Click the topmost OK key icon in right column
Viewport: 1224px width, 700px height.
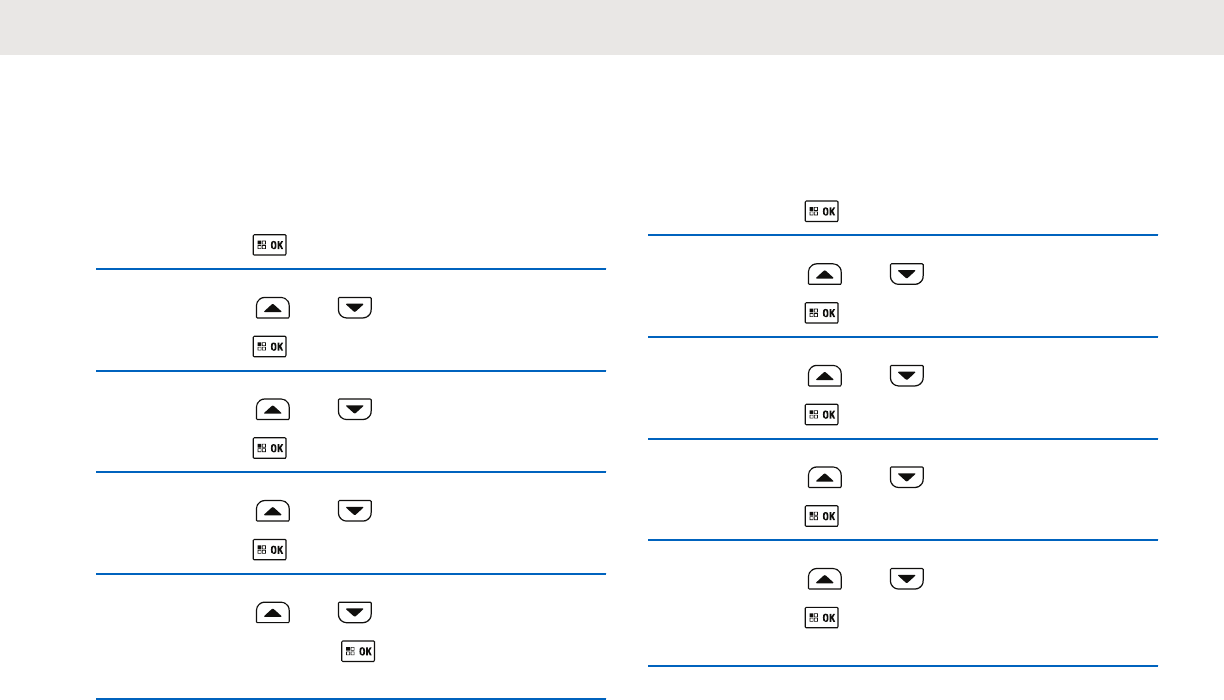(822, 212)
